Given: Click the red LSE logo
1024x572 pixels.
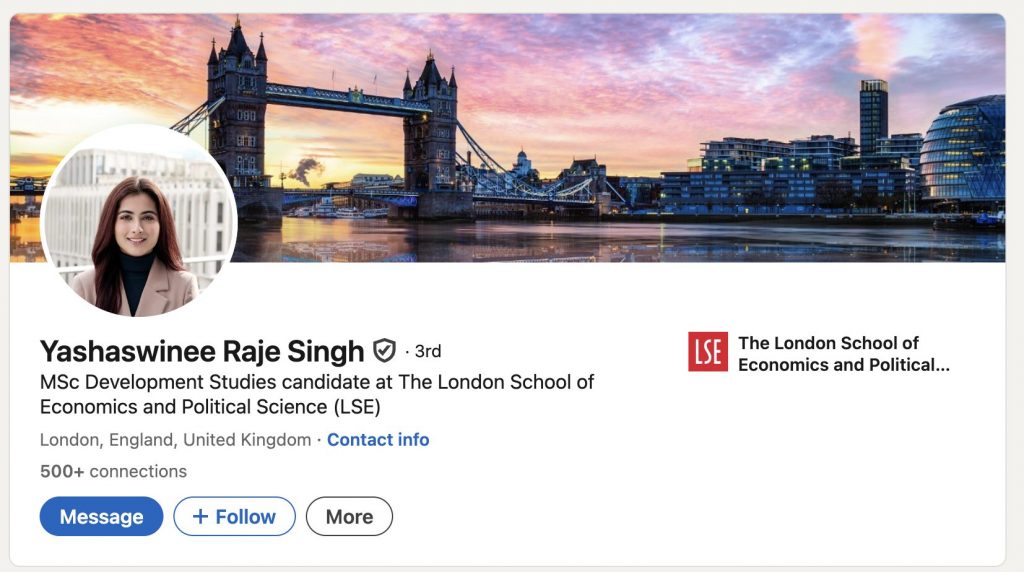Looking at the screenshot, I should (x=708, y=352).
